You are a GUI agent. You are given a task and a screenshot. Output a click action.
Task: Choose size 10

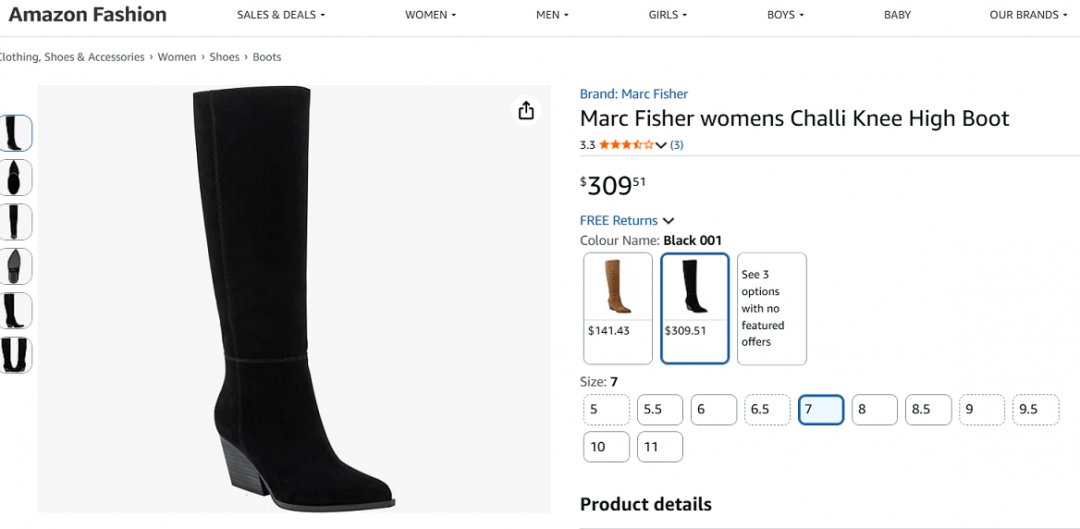point(606,447)
